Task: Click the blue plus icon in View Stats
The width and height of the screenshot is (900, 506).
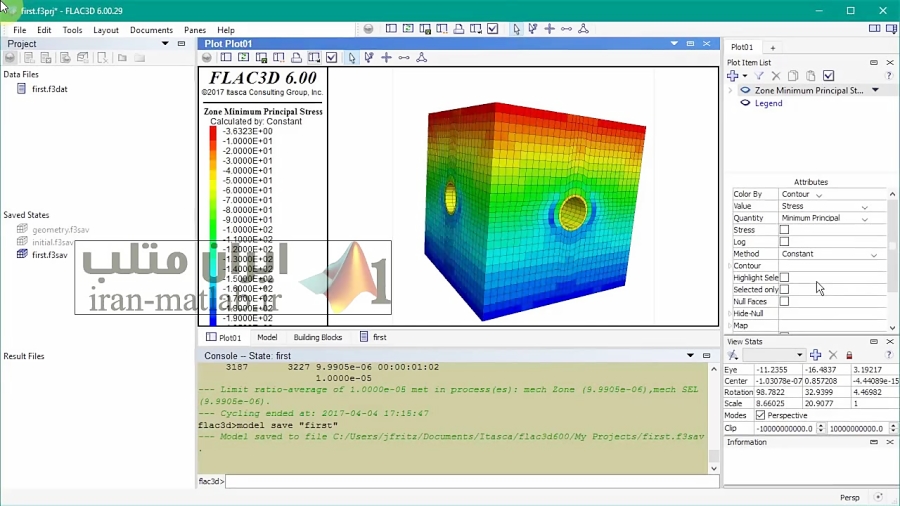Action: point(816,355)
